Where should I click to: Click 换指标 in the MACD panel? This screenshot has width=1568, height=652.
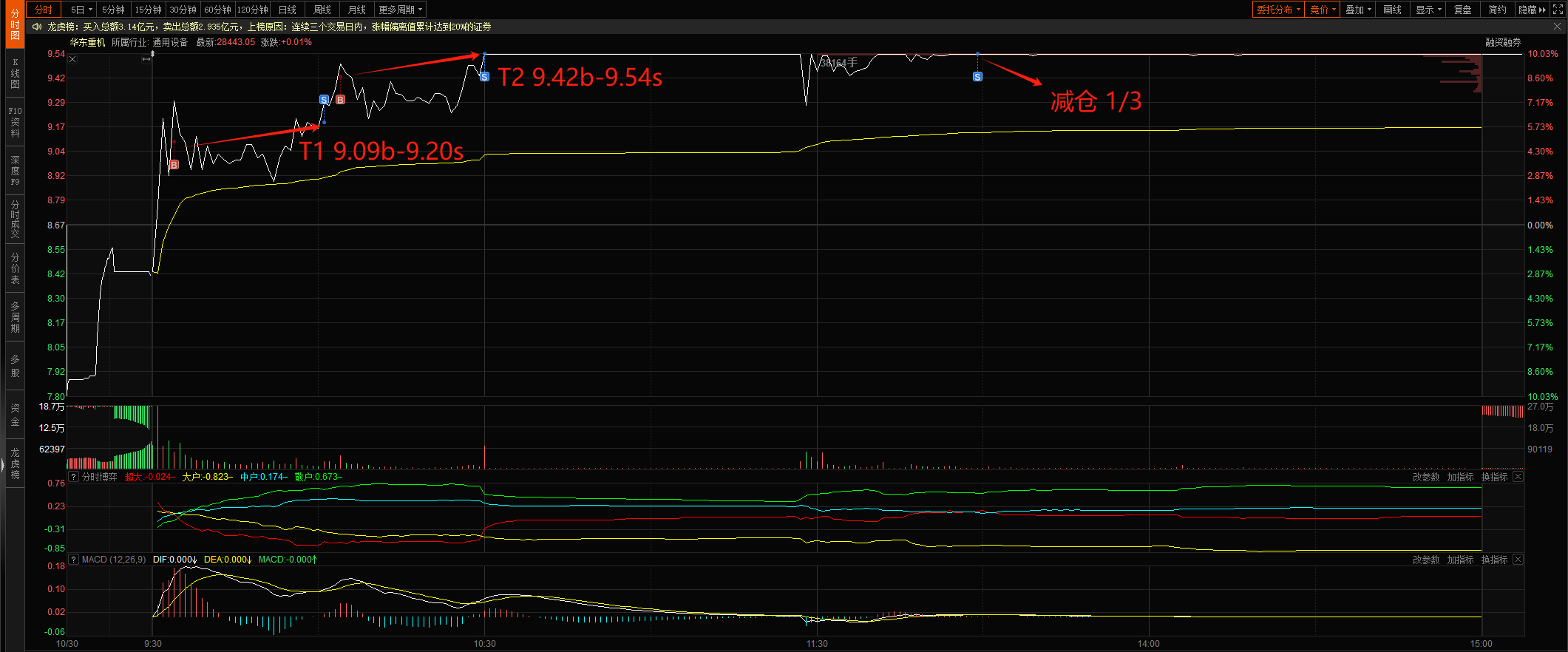[1494, 560]
